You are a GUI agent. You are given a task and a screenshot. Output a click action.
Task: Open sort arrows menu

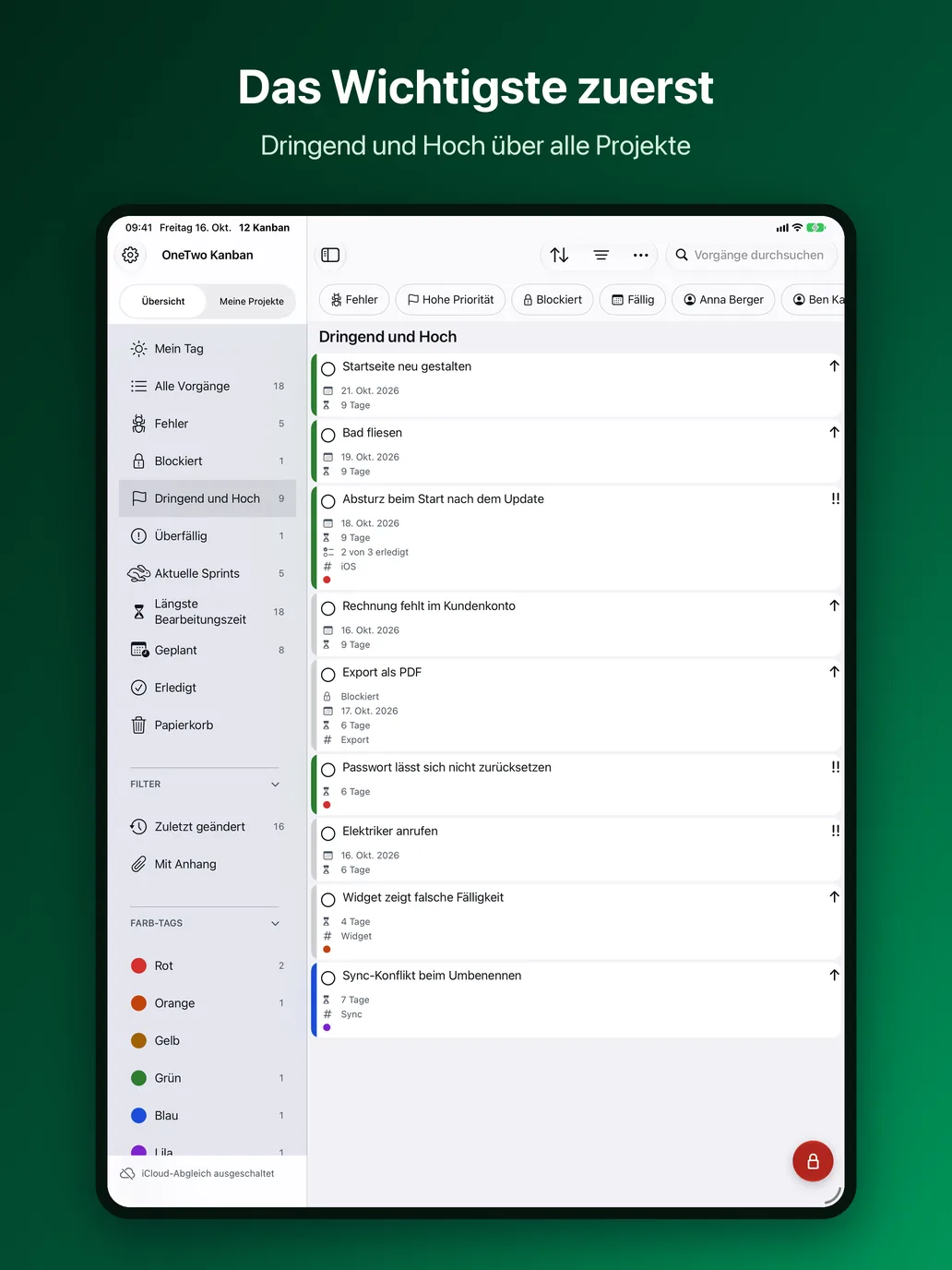coord(559,255)
